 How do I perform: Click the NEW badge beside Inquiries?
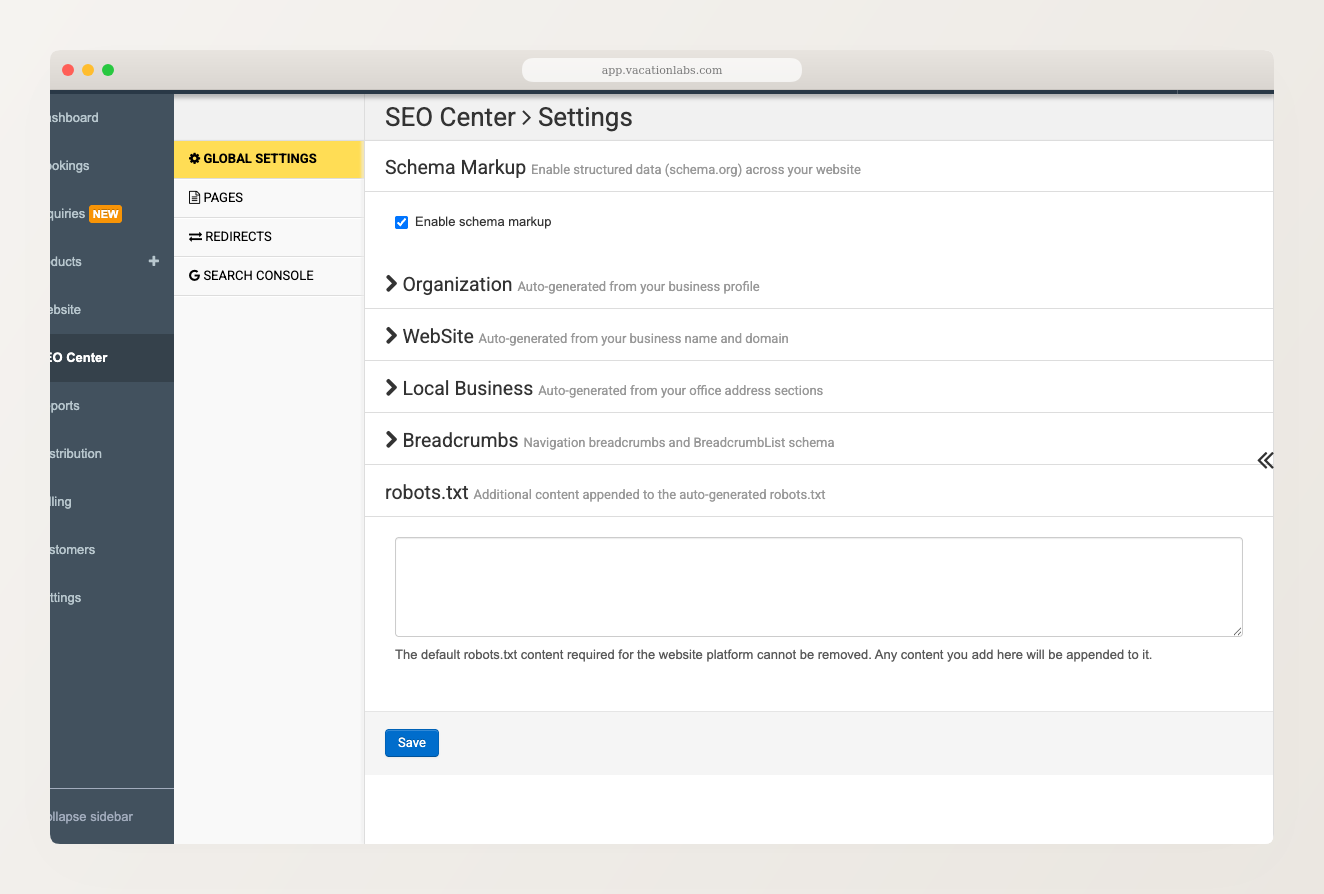[x=105, y=214]
